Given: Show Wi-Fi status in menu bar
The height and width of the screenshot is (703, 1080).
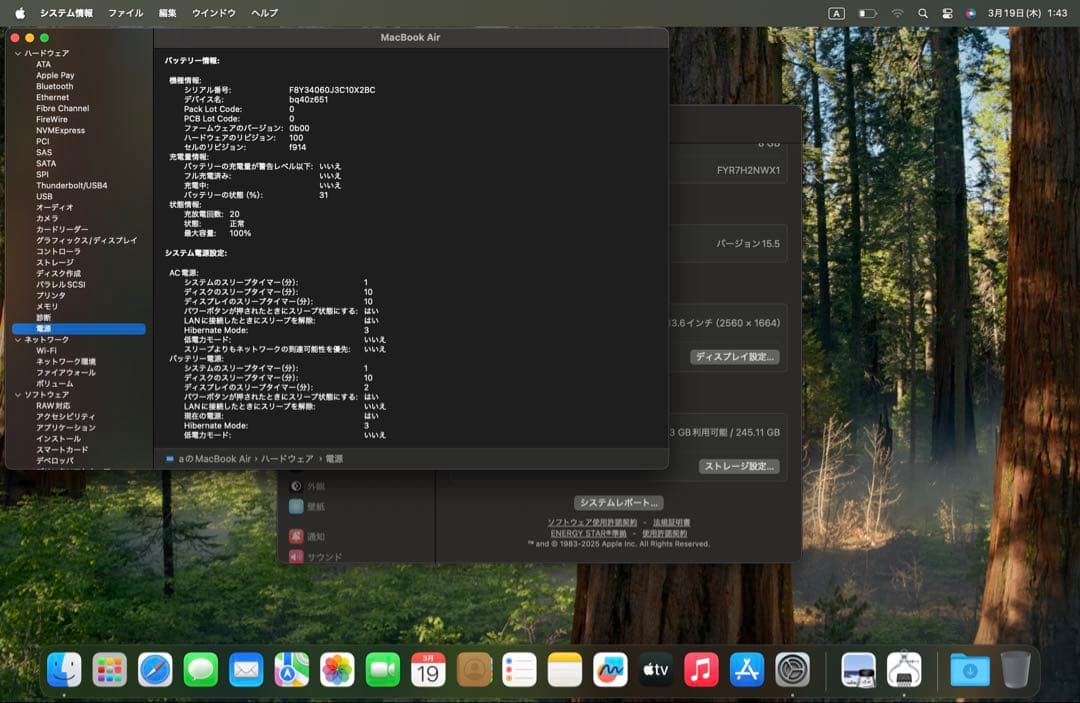Looking at the screenshot, I should (897, 13).
